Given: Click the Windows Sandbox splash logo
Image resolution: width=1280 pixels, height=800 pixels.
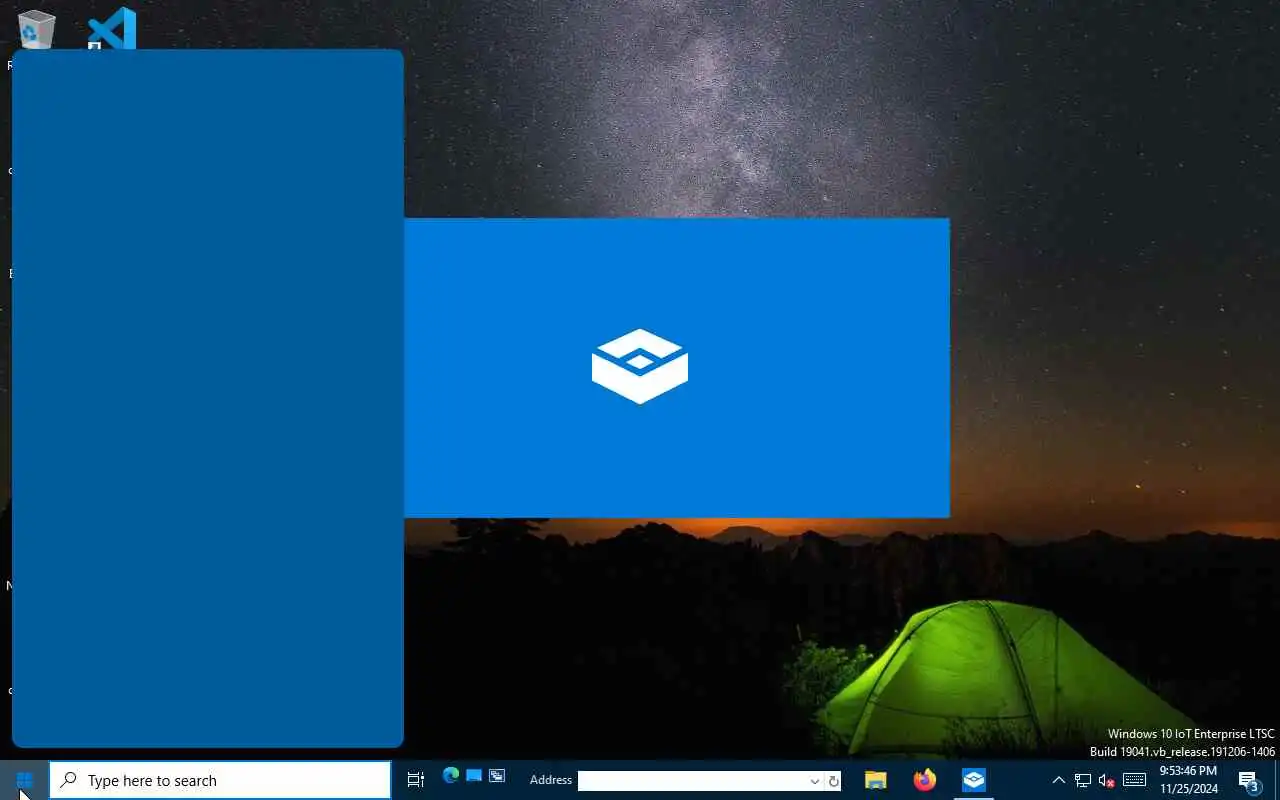Looking at the screenshot, I should (640, 366).
